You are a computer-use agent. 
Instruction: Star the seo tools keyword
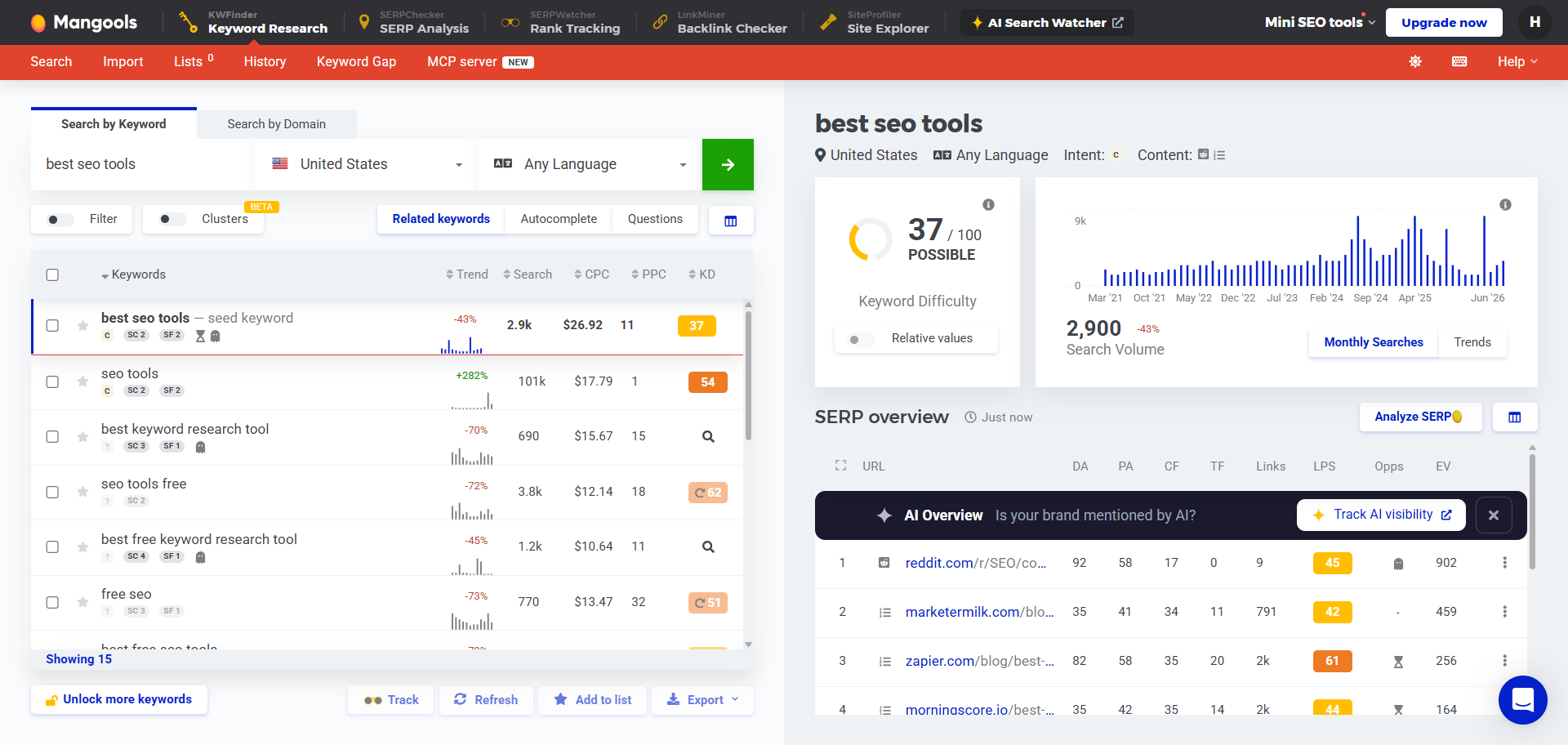click(x=82, y=381)
